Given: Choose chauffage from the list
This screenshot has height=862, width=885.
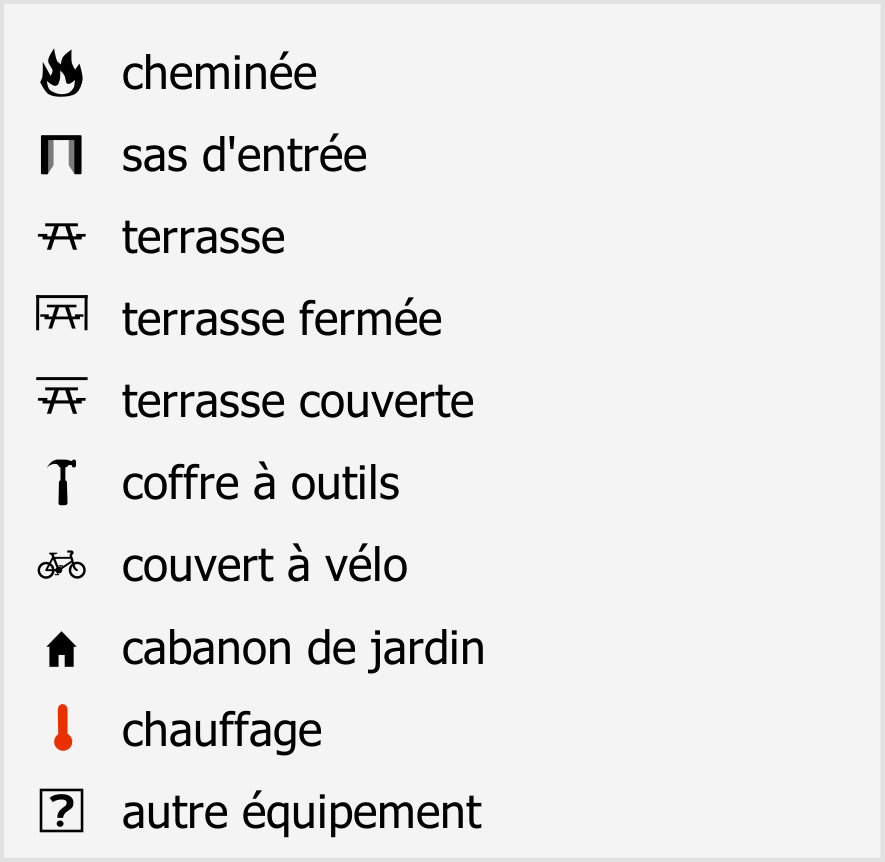Looking at the screenshot, I should 222,730.
